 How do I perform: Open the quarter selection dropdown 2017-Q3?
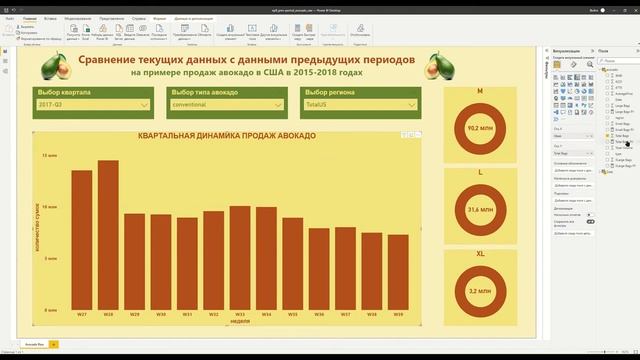[93, 105]
